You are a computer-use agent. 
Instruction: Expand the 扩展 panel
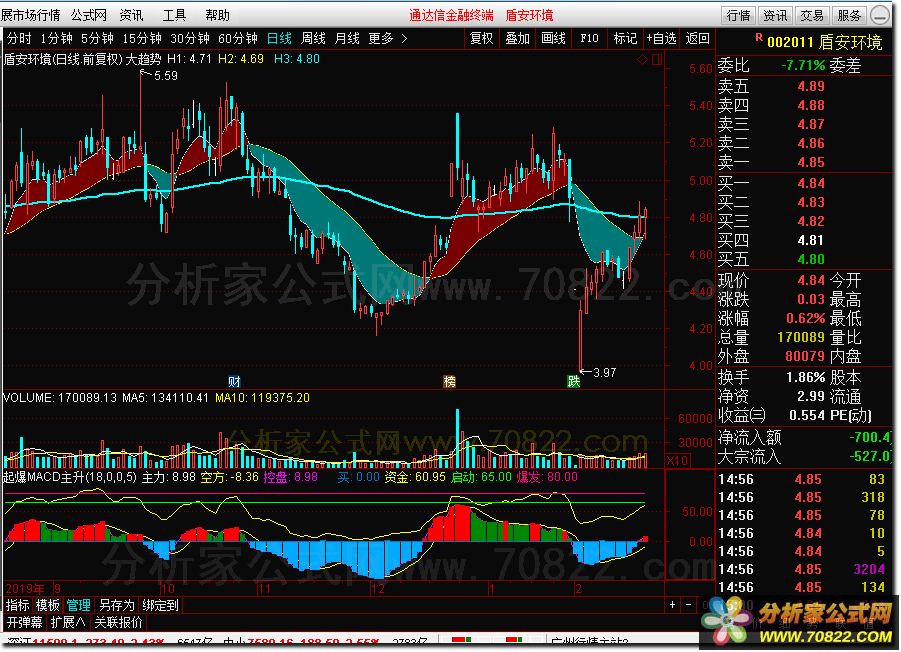(68, 621)
